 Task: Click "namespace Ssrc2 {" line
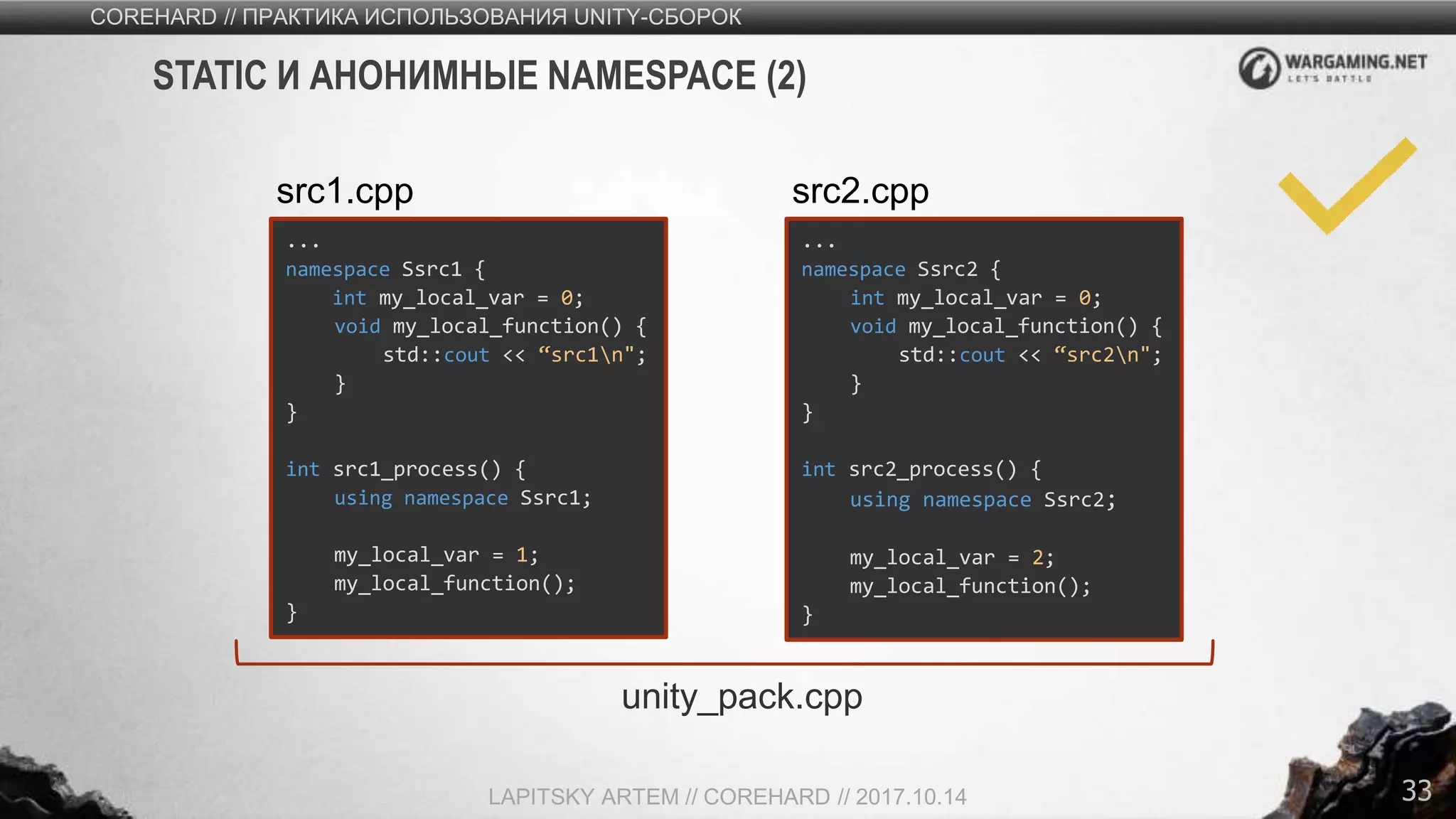[x=901, y=269]
